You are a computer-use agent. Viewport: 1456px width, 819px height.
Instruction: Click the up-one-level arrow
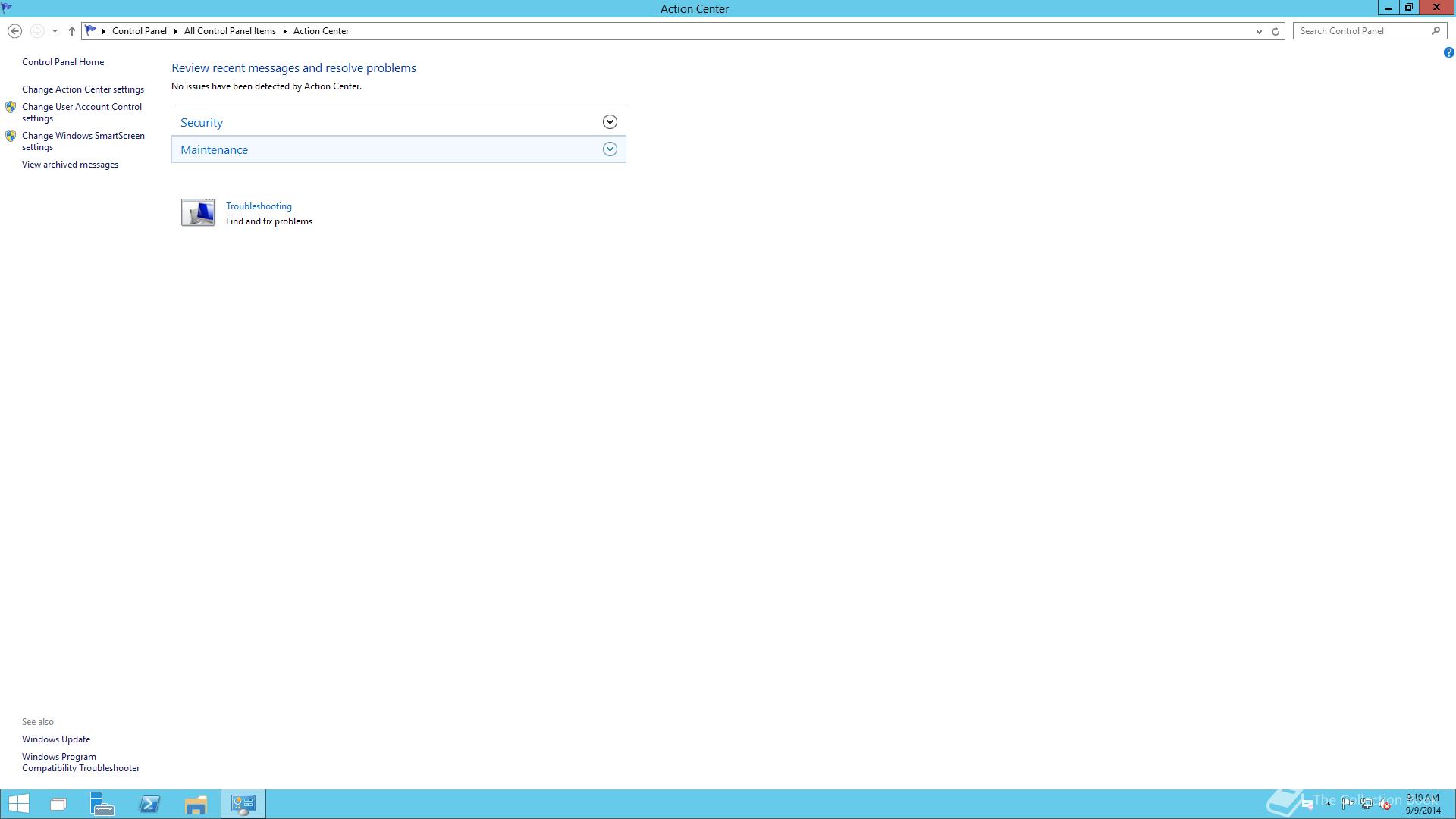click(x=72, y=31)
